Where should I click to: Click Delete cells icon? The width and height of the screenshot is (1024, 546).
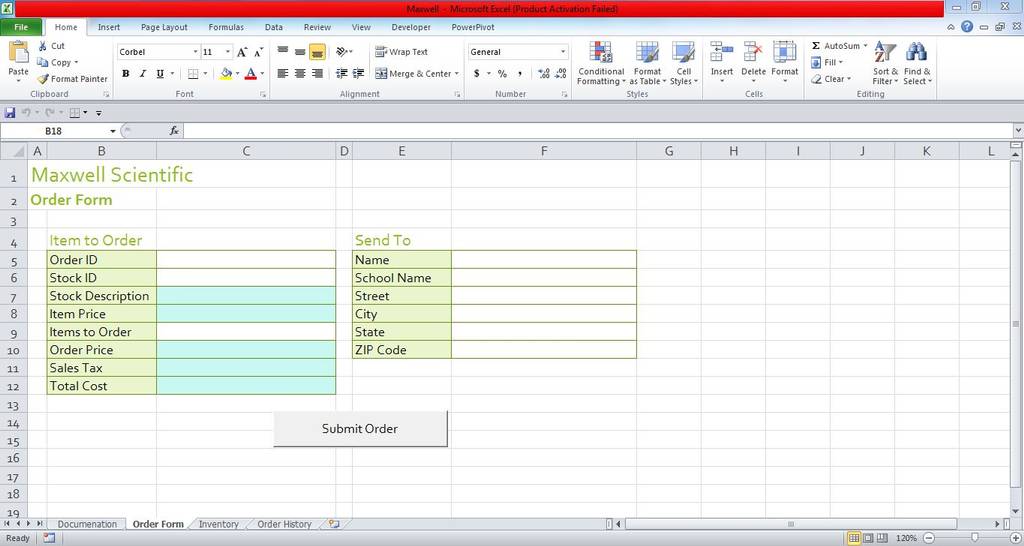pos(753,52)
